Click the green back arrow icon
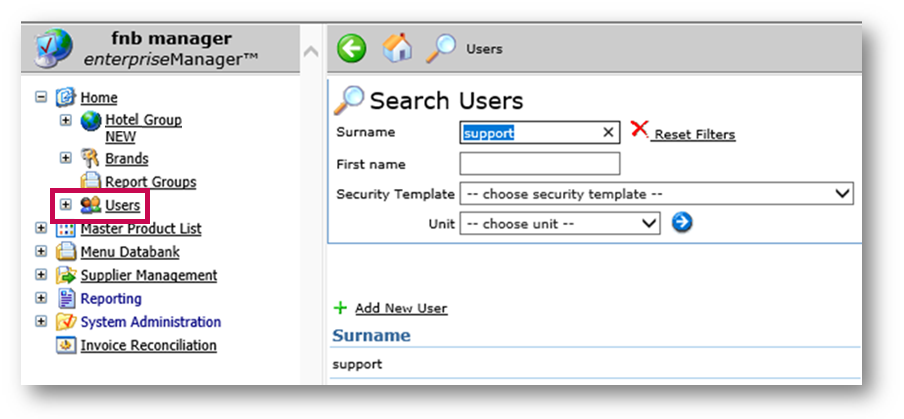 coord(351,48)
